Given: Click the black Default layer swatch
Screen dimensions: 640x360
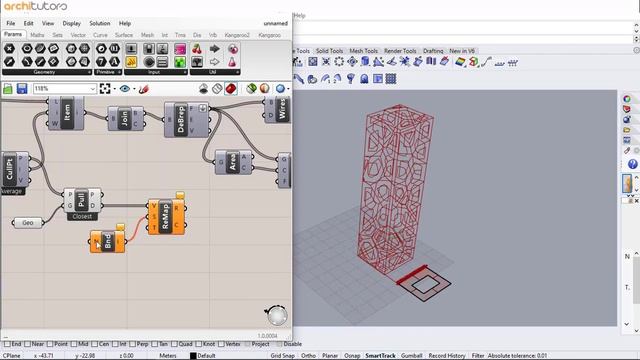Looking at the screenshot, I should click(x=193, y=356).
